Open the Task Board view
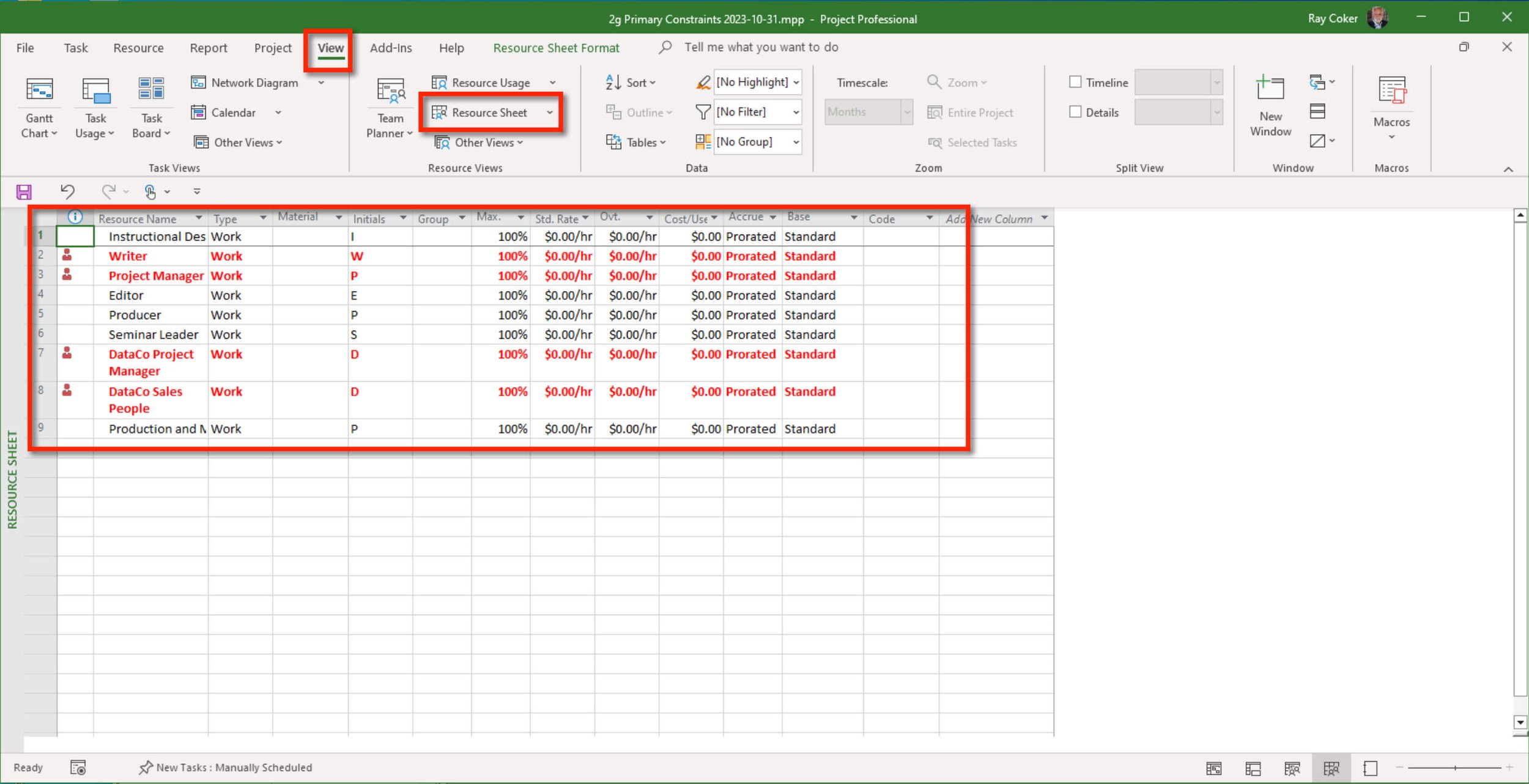 [151, 109]
